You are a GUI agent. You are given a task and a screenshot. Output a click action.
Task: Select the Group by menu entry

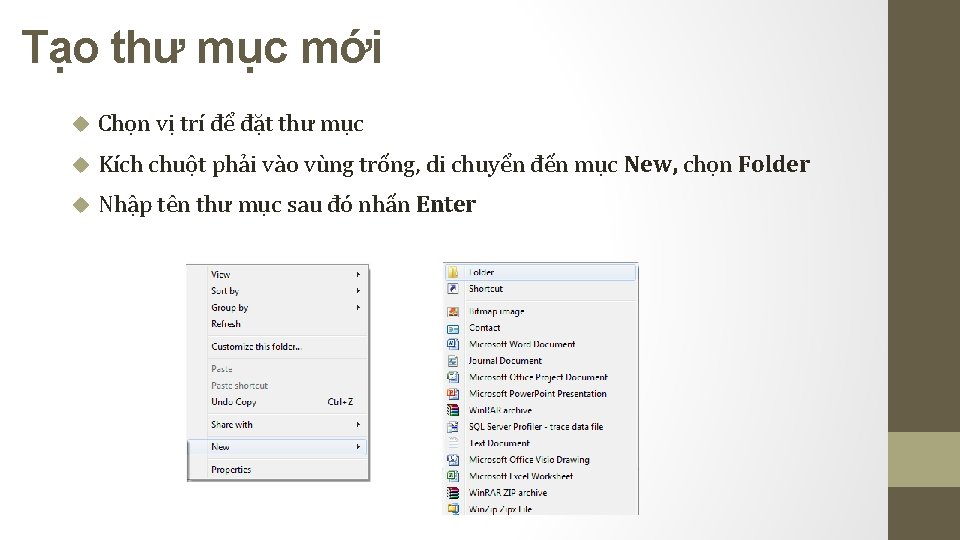(x=278, y=307)
